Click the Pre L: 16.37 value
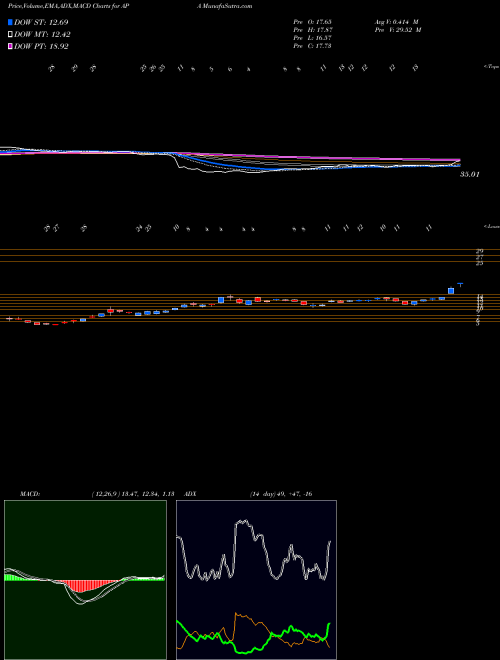Image resolution: width=500 pixels, height=660 pixels. point(312,38)
